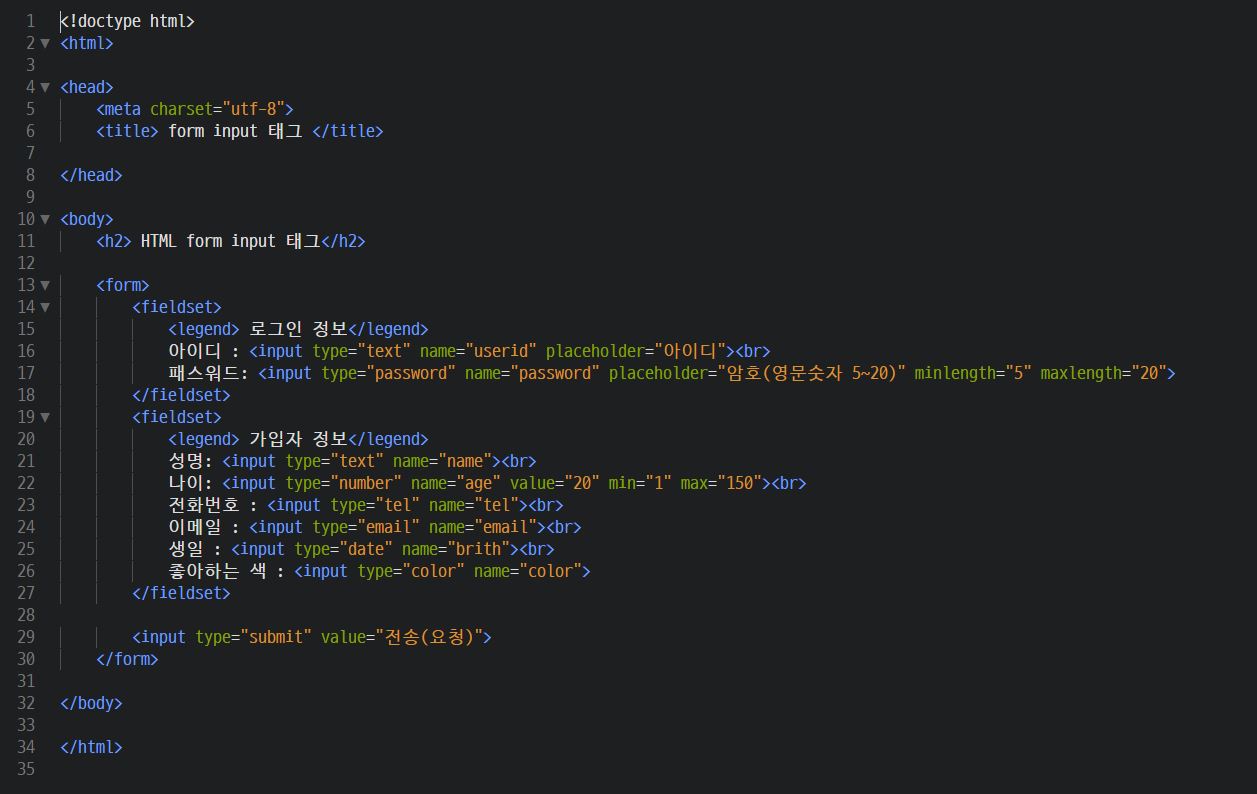The width and height of the screenshot is (1257, 794).
Task: Click the opening <form> tag on line 13
Action: click(123, 285)
